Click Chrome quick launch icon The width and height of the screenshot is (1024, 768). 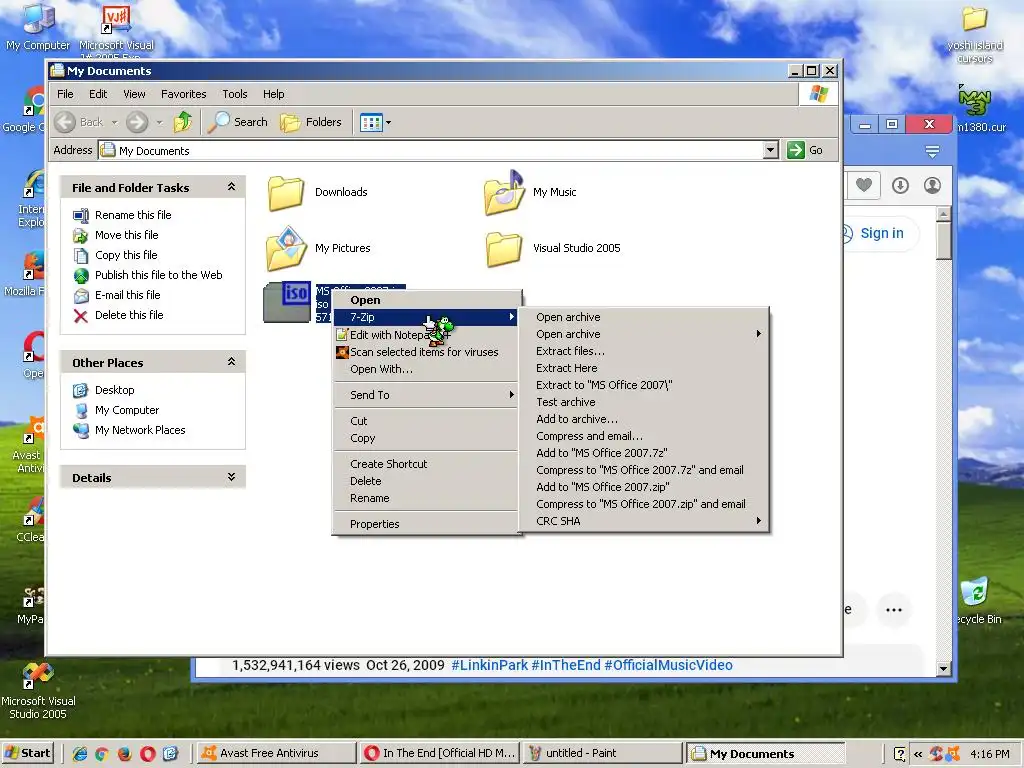point(101,754)
